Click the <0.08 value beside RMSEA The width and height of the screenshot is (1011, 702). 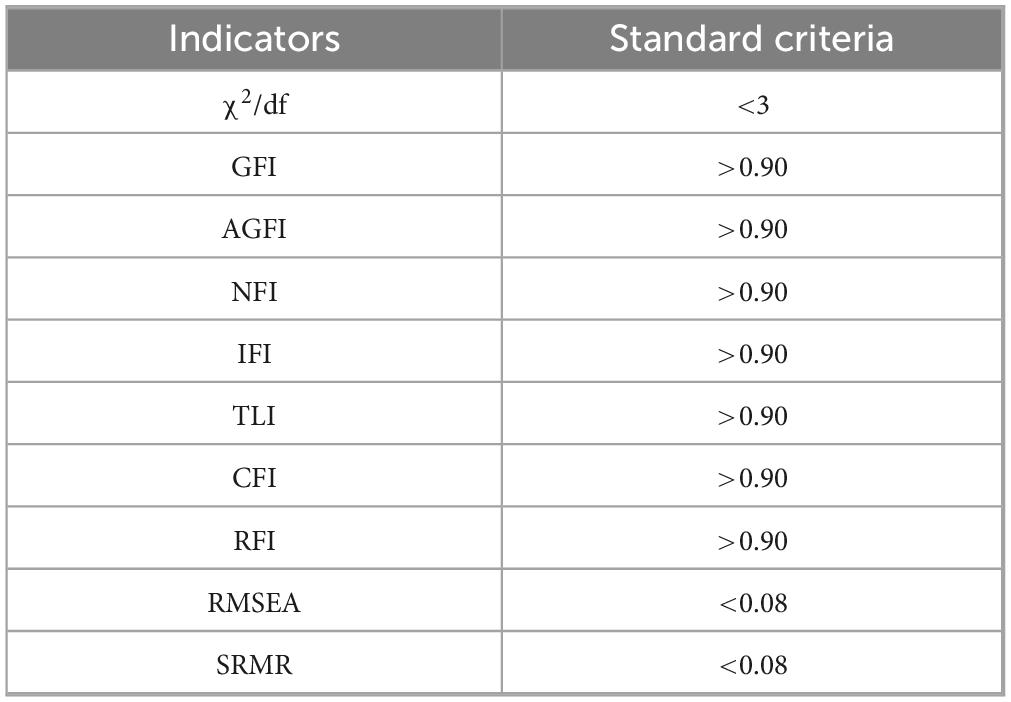coord(752,604)
